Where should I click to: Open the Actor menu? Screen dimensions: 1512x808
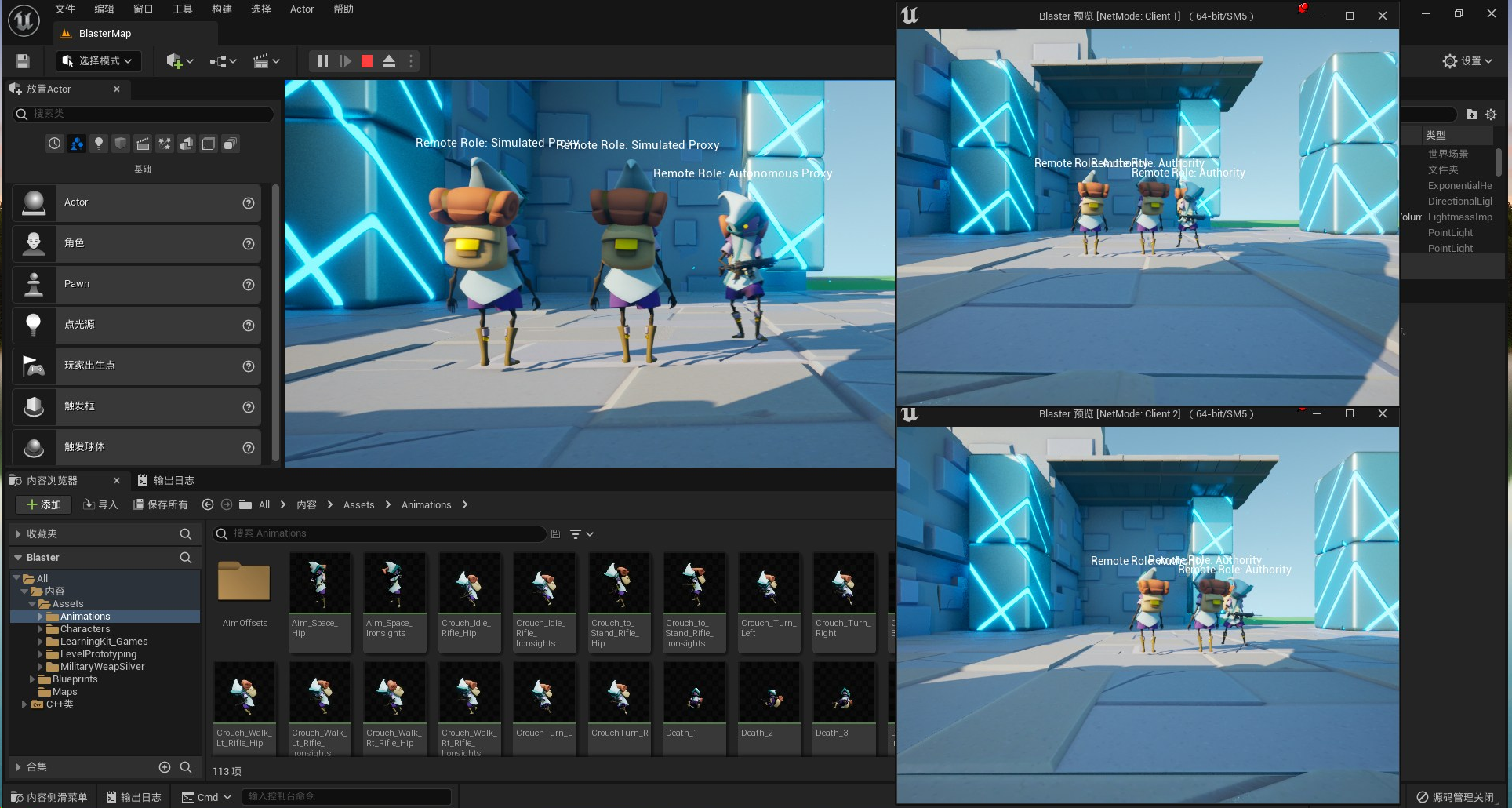302,9
